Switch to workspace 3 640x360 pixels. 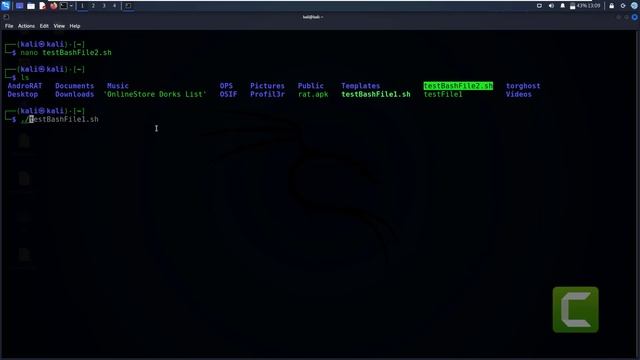coord(104,6)
